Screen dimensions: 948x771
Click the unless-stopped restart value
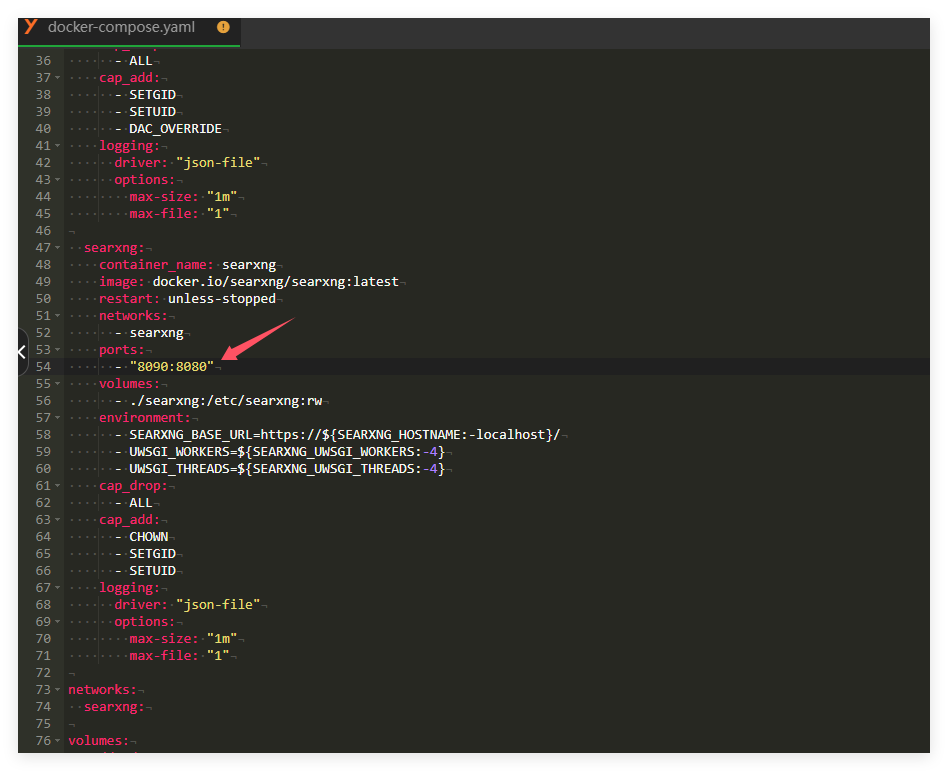pyautogui.click(x=224, y=299)
